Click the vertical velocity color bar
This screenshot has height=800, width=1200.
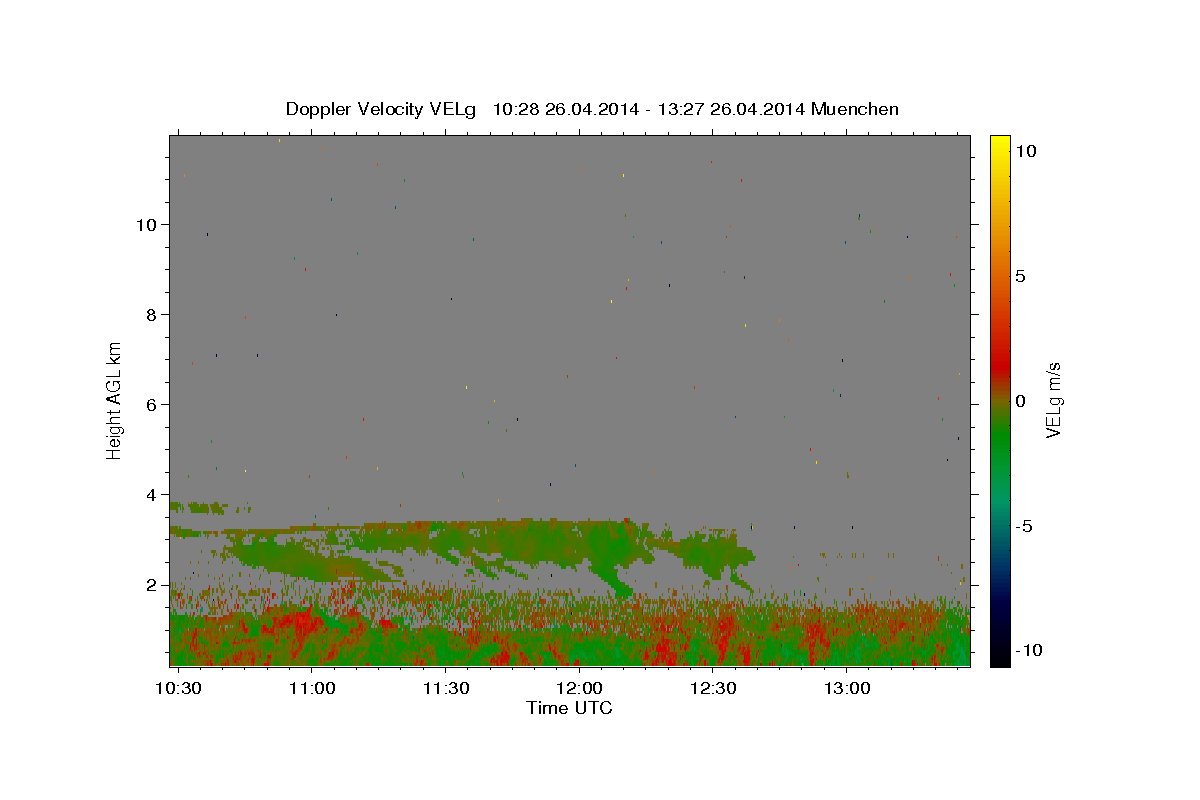click(999, 400)
